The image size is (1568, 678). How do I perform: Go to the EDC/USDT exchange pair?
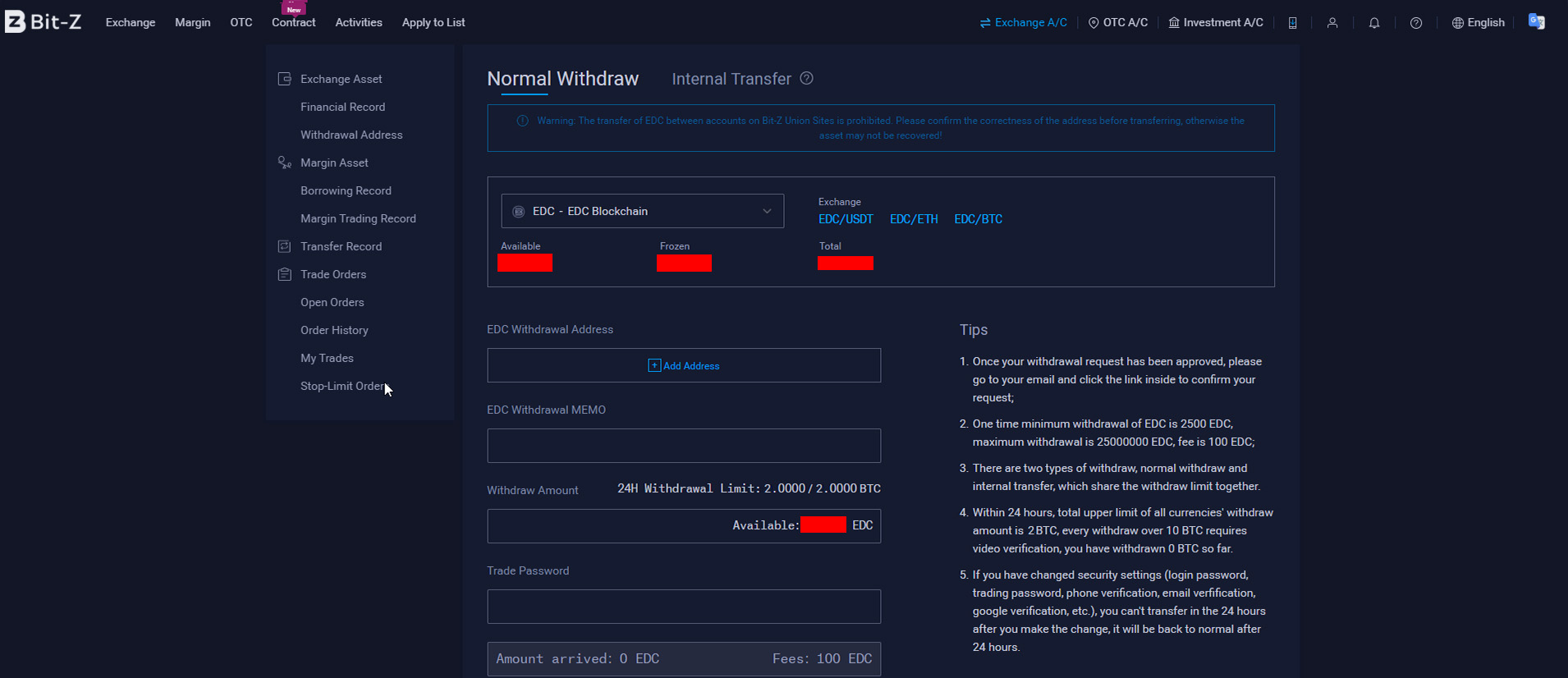click(846, 219)
